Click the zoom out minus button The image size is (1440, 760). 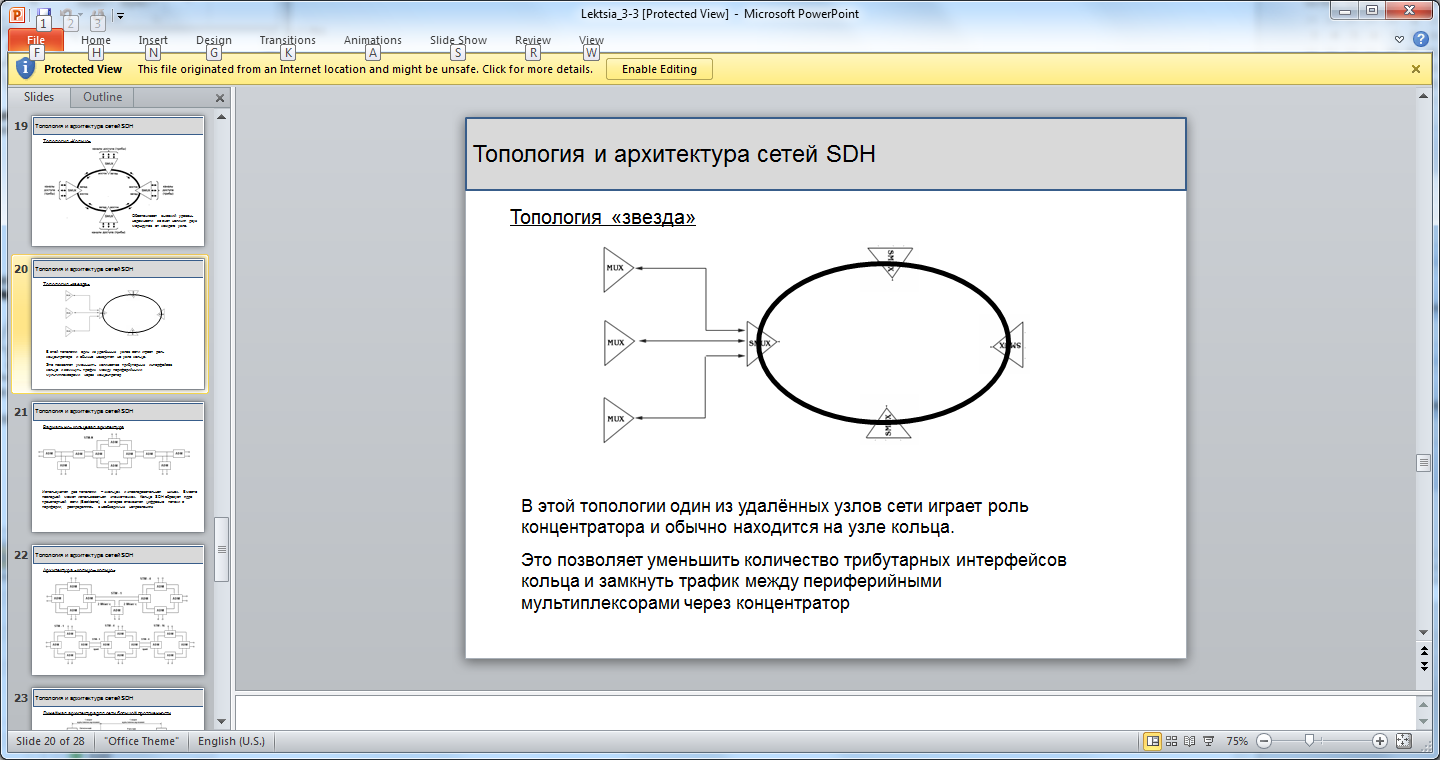tap(1264, 741)
